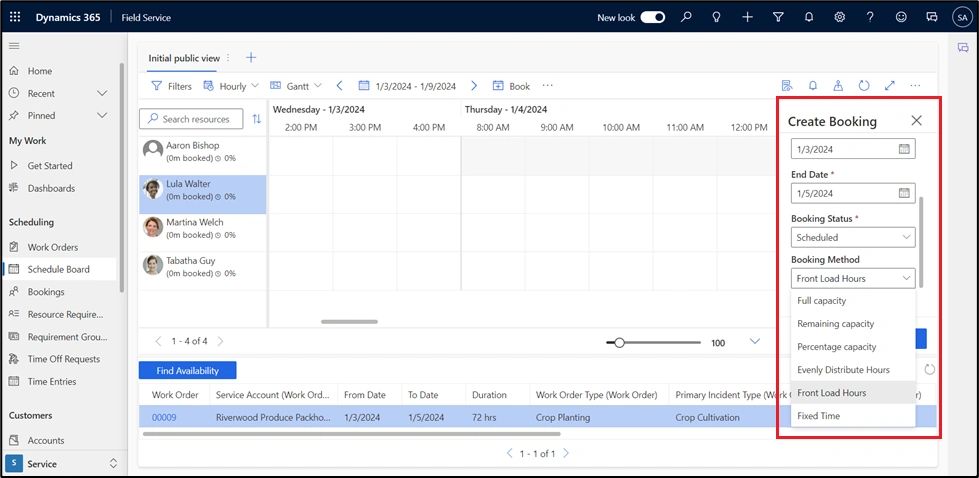
Task: Click the plus quick create icon
Action: tap(747, 17)
